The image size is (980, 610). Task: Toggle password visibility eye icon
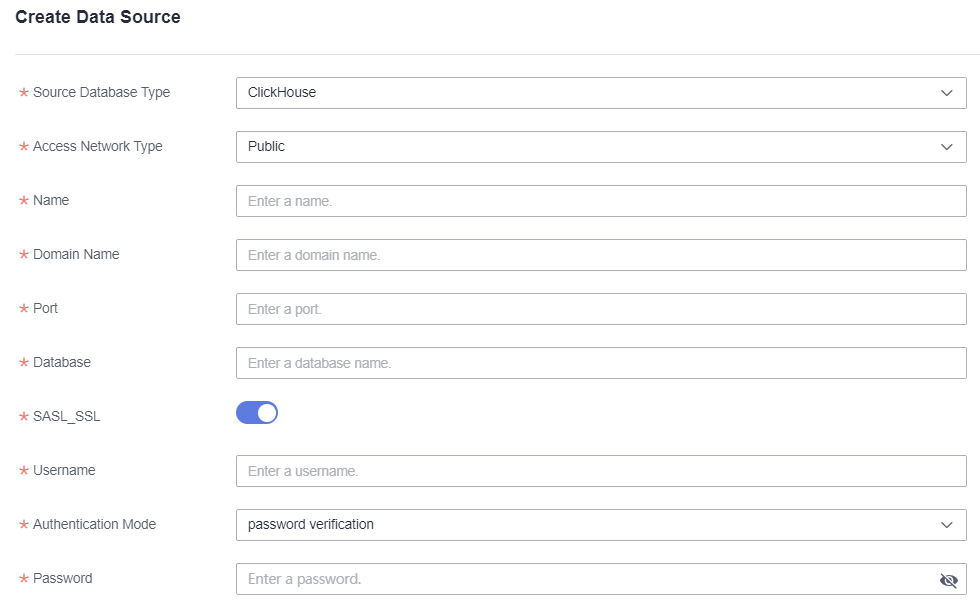948,580
